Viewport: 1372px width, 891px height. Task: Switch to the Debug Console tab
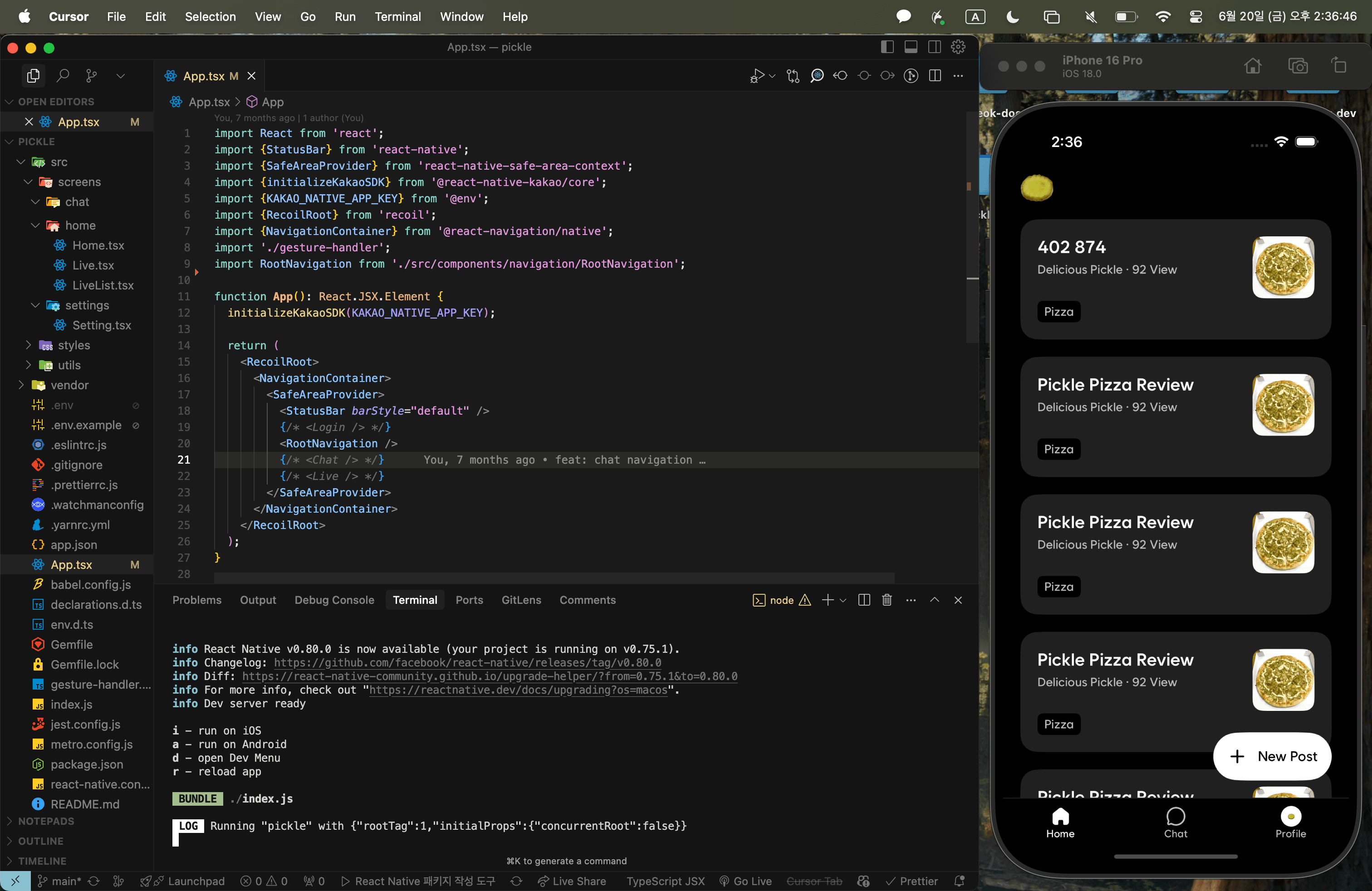tap(334, 600)
